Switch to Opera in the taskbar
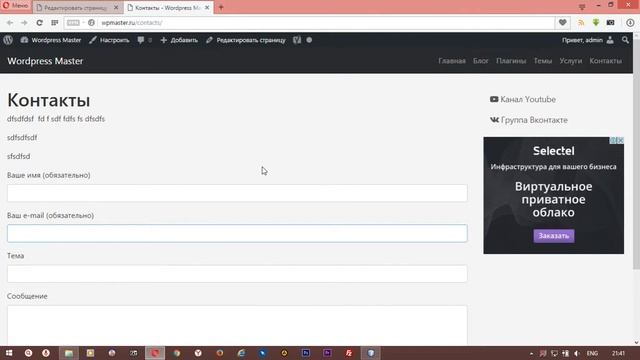Viewport: 640px width, 360px height. 155,353
